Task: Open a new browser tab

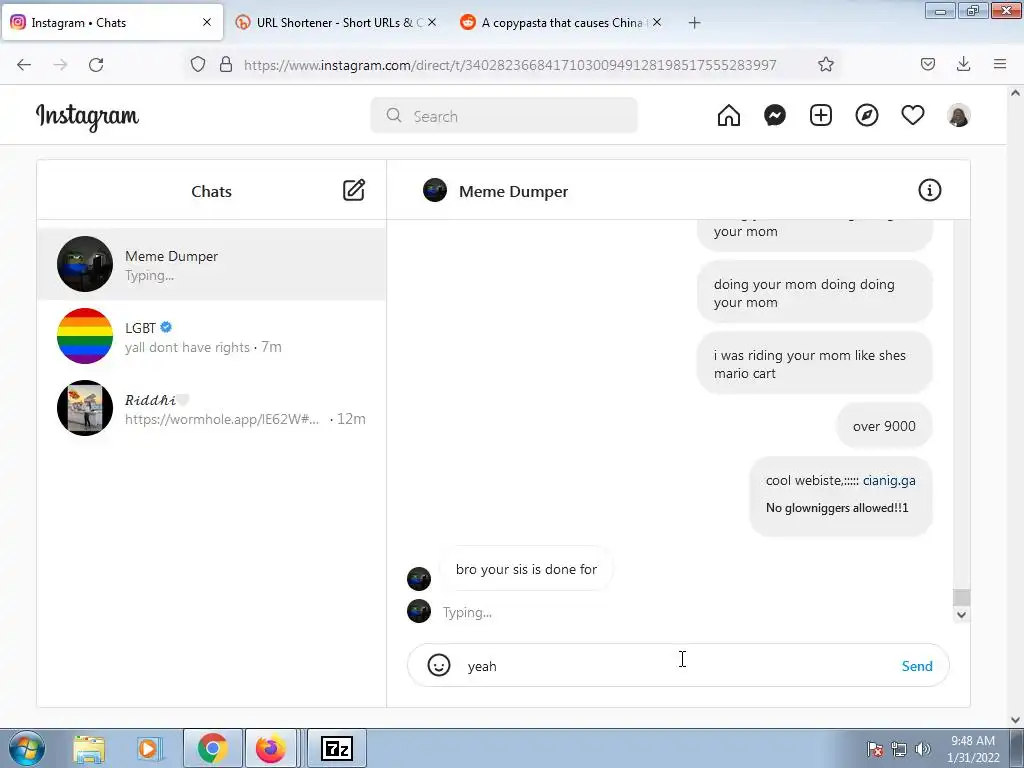Action: [694, 23]
